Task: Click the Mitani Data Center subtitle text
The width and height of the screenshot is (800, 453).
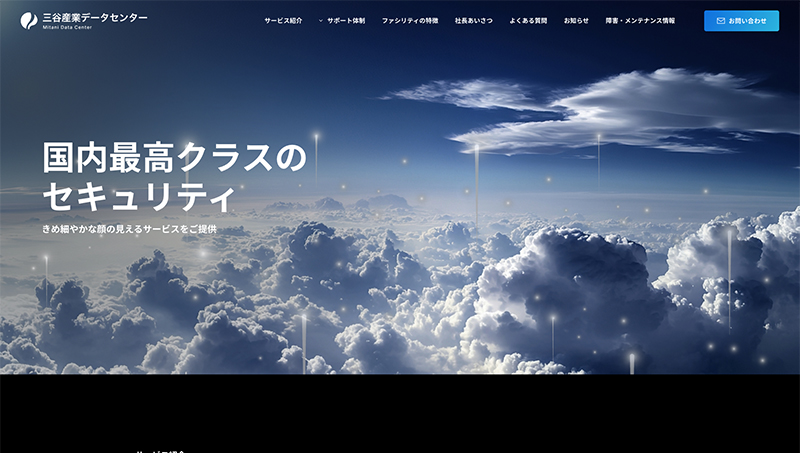Action: (x=67, y=28)
